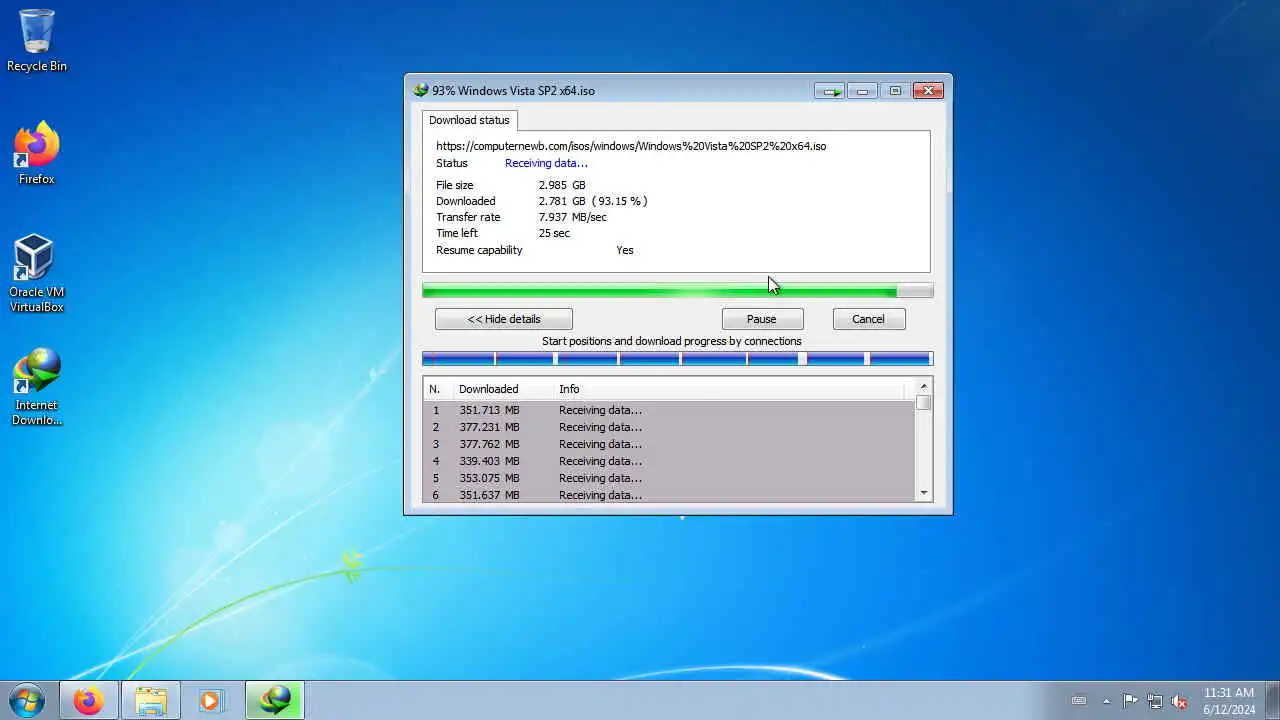
Task: Click the transfer rate 7.937 MB/sec
Action: point(572,217)
